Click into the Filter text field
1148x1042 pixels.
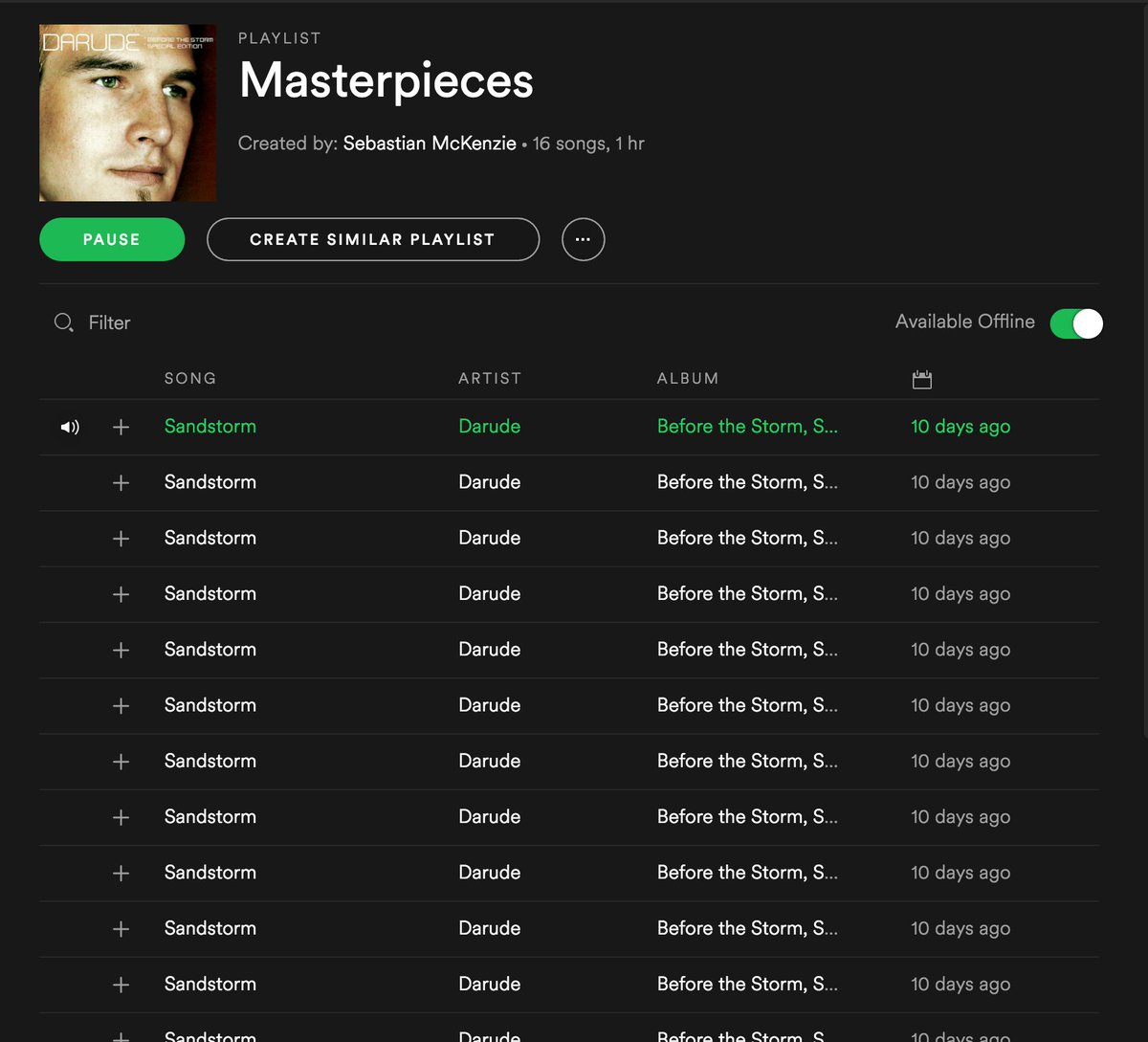[109, 322]
